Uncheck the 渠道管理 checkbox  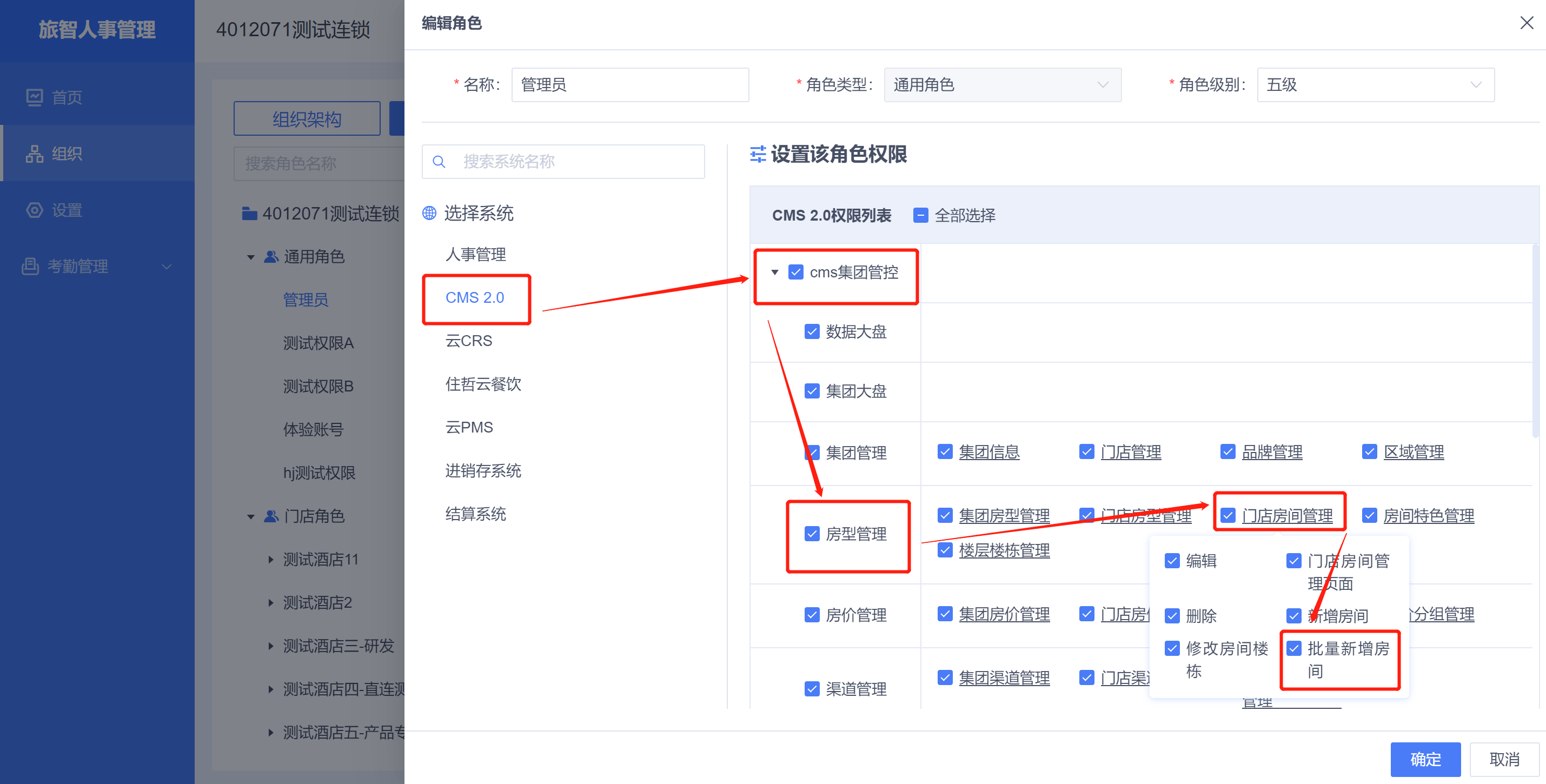pyautogui.click(x=812, y=689)
